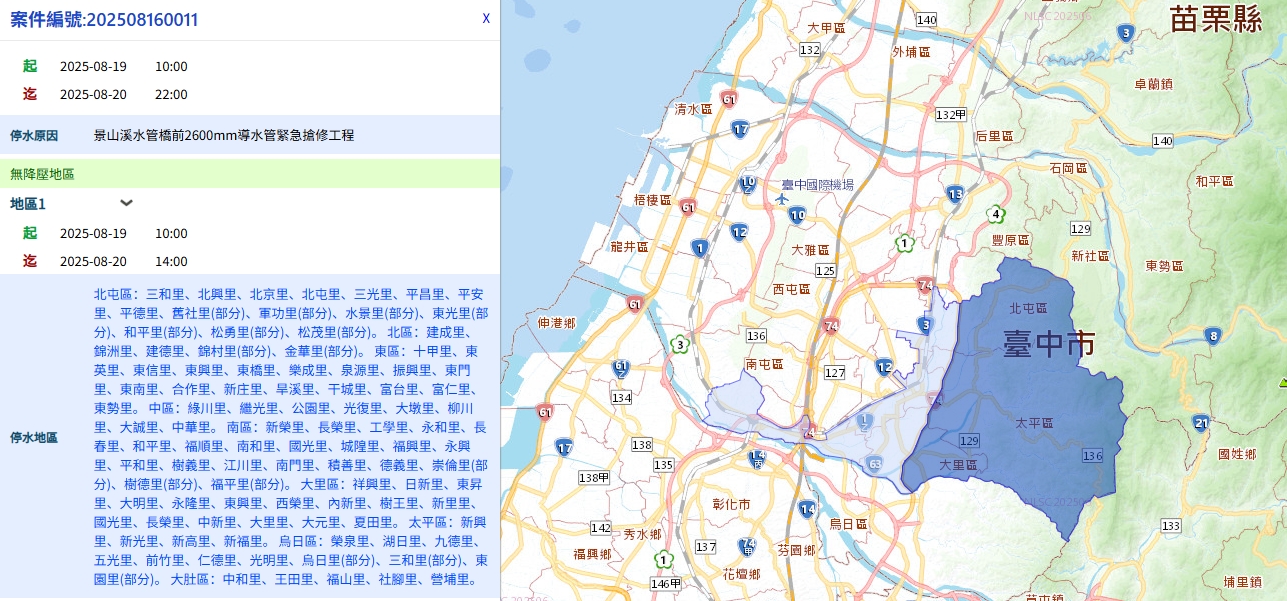Click the route 17 shield near 清水區
The image size is (1287, 601).
coord(740,129)
